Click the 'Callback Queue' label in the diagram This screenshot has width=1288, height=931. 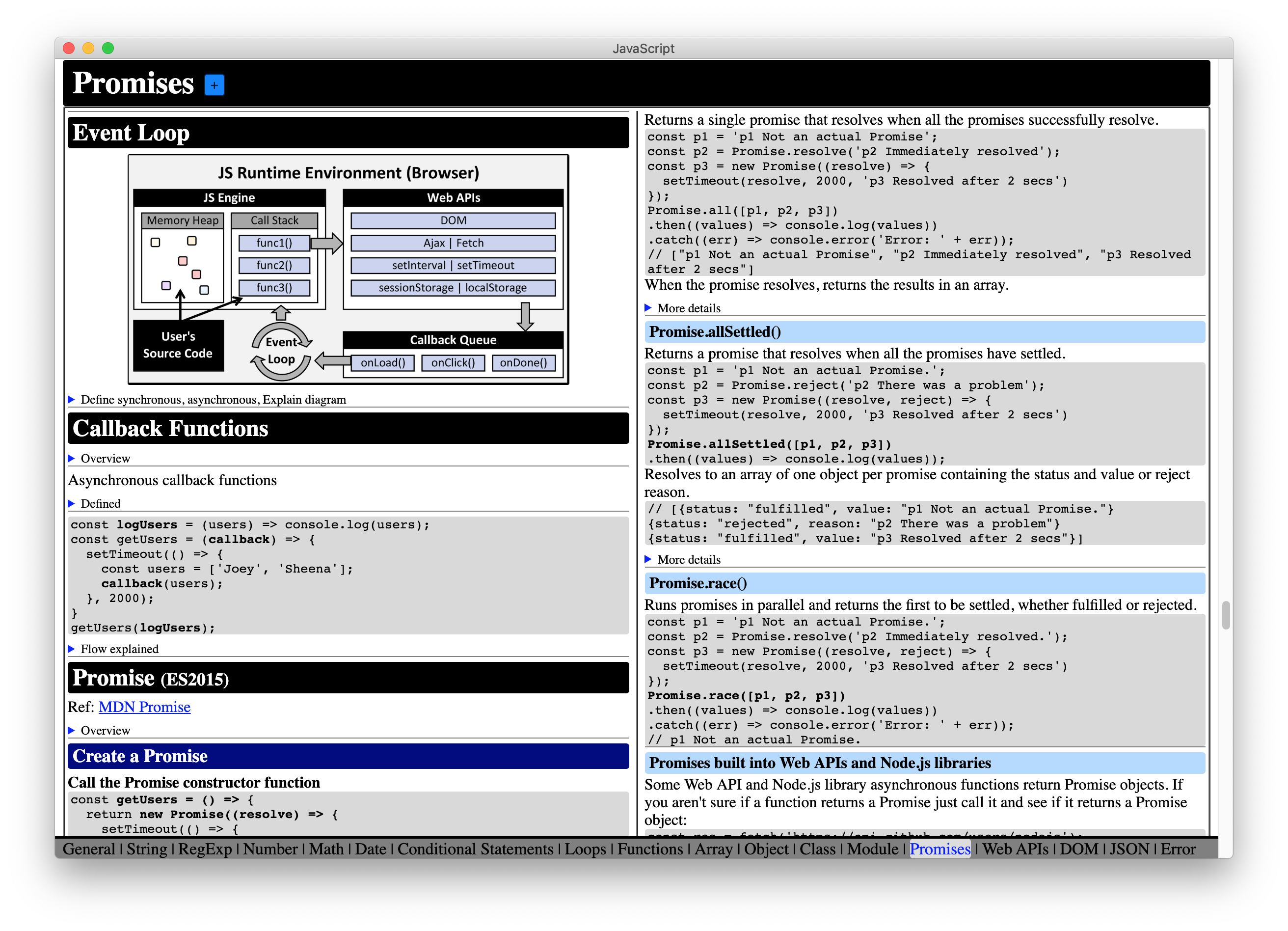453,340
